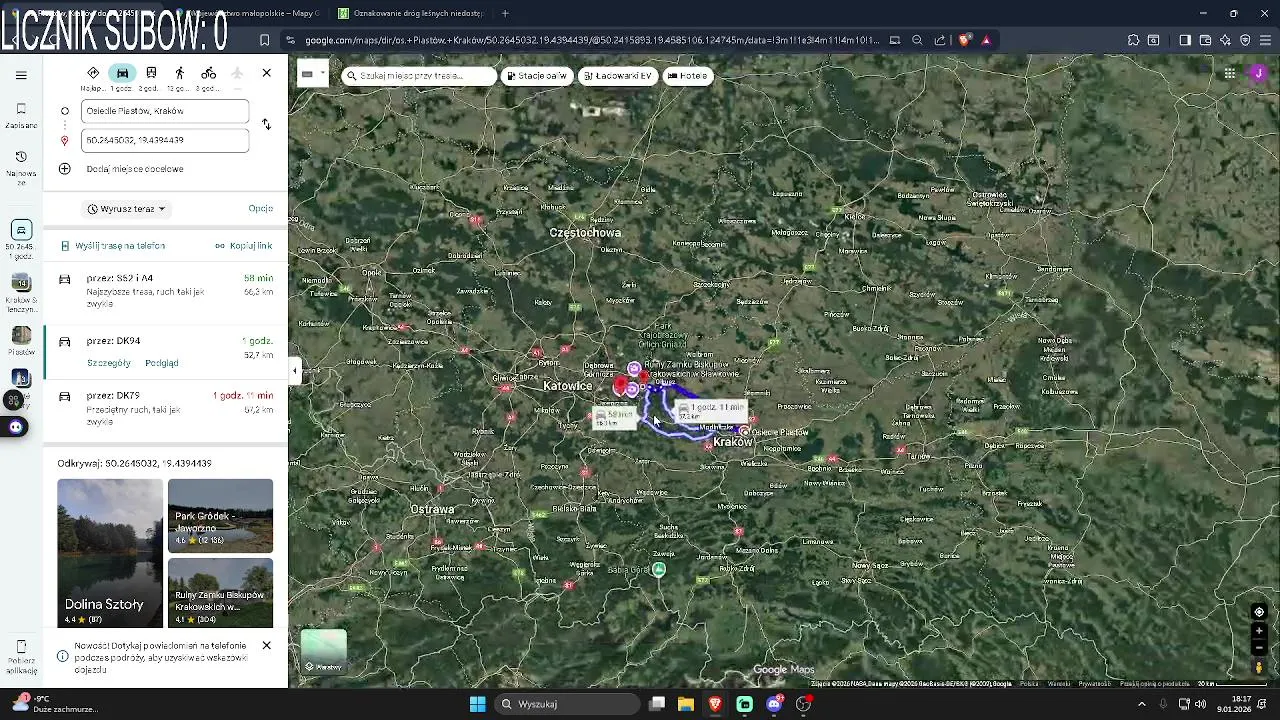Share this page from the address bar
This screenshot has height=720, width=1280.
[x=940, y=40]
